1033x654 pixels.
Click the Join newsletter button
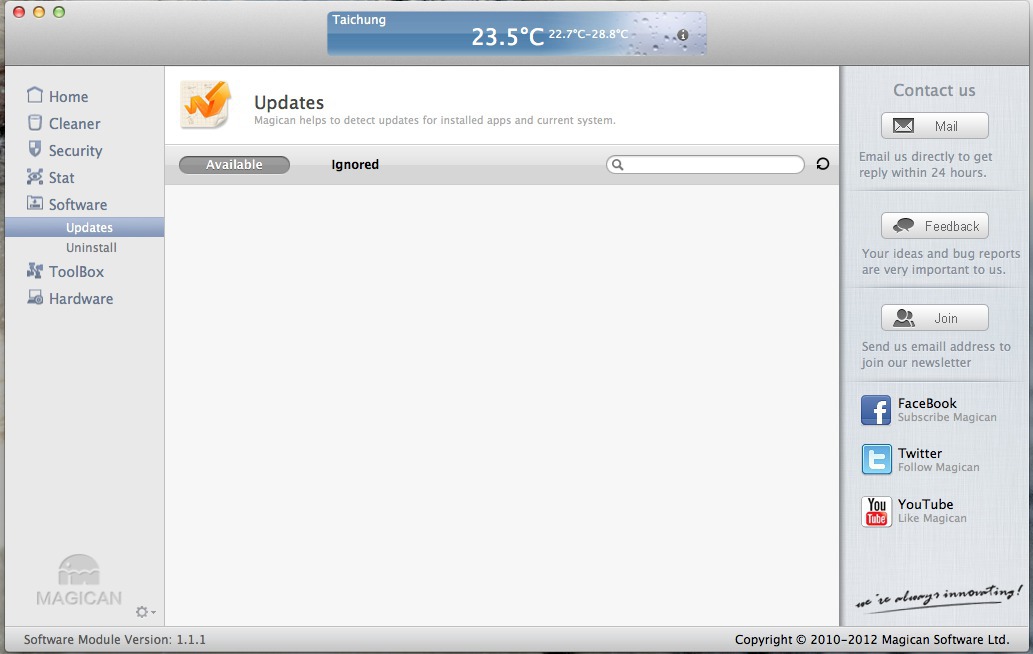(934, 318)
